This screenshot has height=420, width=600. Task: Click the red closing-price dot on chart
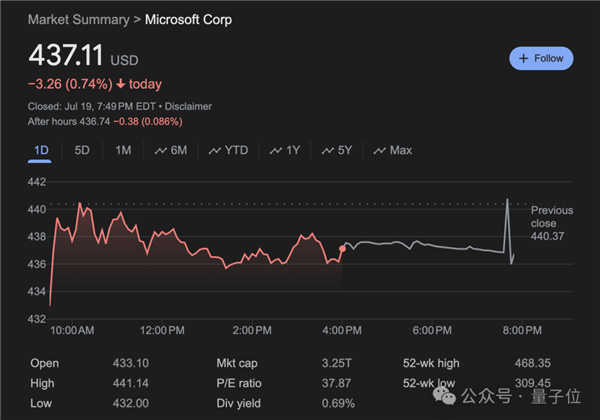pos(343,248)
